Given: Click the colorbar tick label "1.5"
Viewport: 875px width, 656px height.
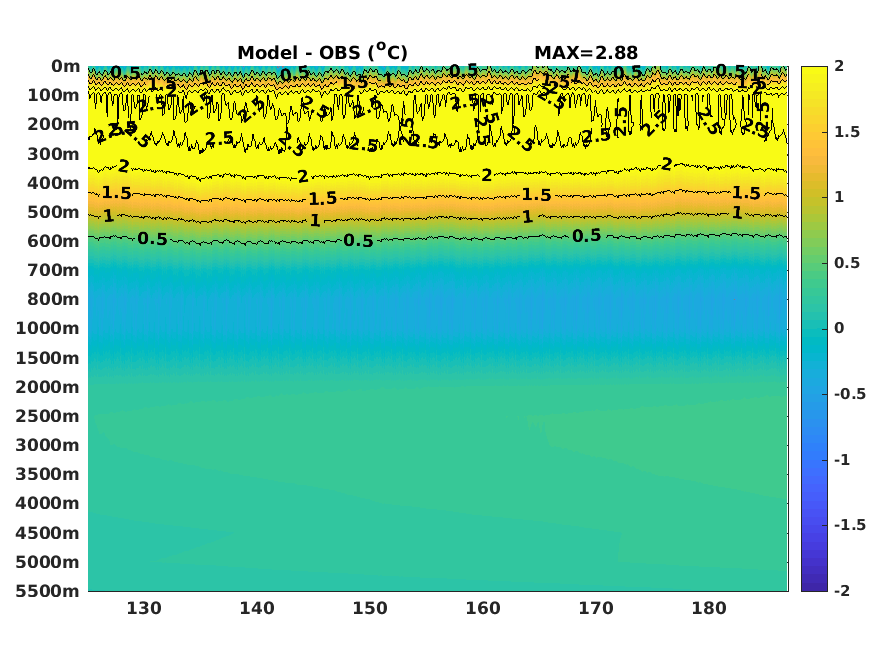Looking at the screenshot, I should [x=847, y=132].
